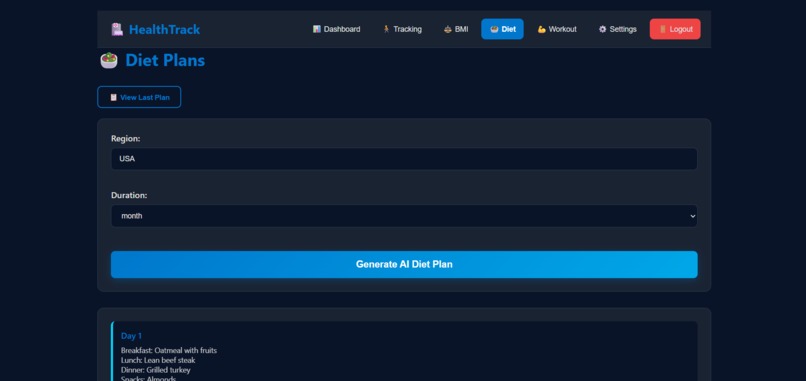This screenshot has width=806, height=381.
Task: Click the View Last Plan button
Action: (x=139, y=97)
